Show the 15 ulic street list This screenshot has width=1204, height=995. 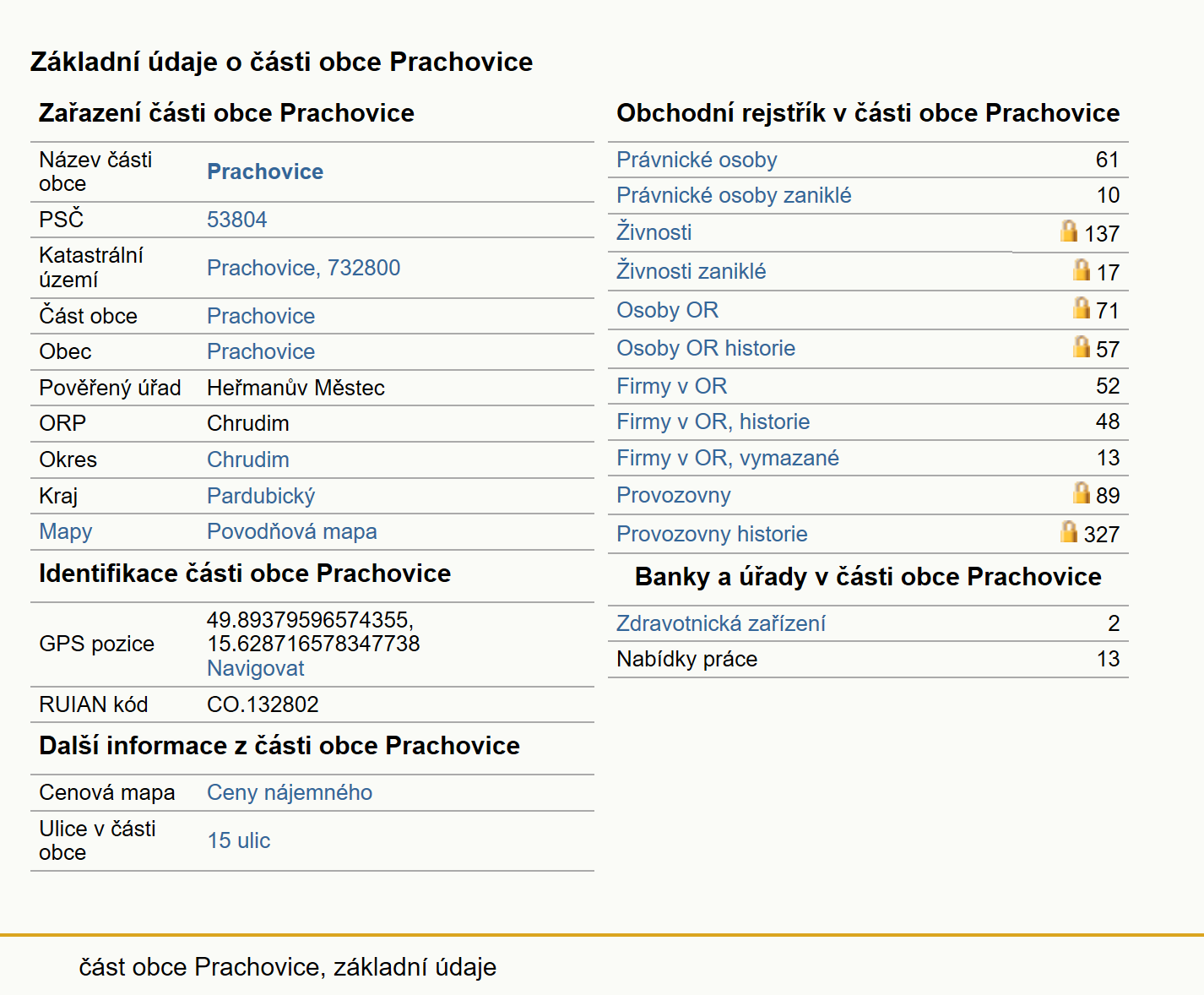pos(239,840)
